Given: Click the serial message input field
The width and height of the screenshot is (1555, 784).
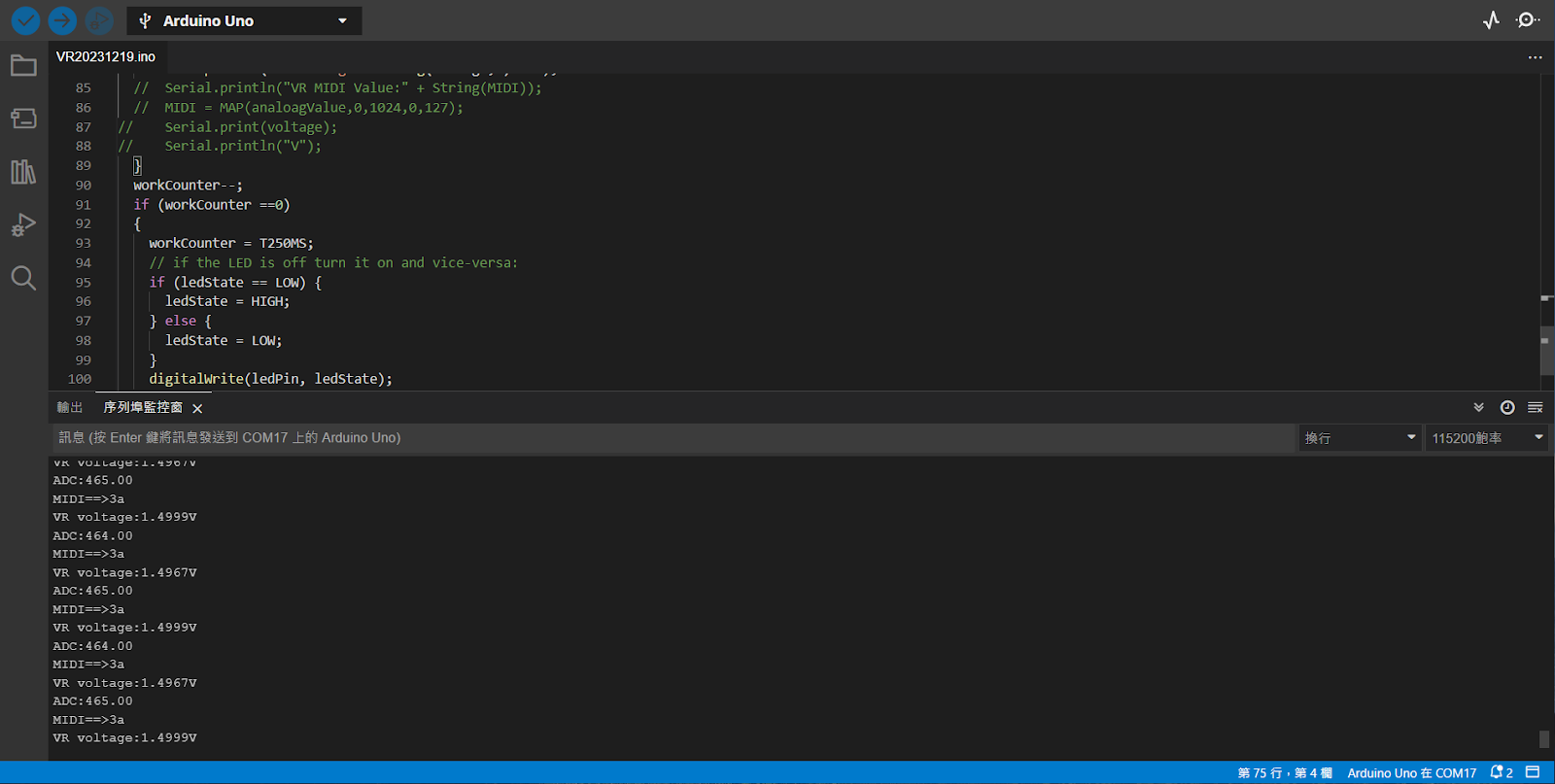Looking at the screenshot, I should [674, 438].
